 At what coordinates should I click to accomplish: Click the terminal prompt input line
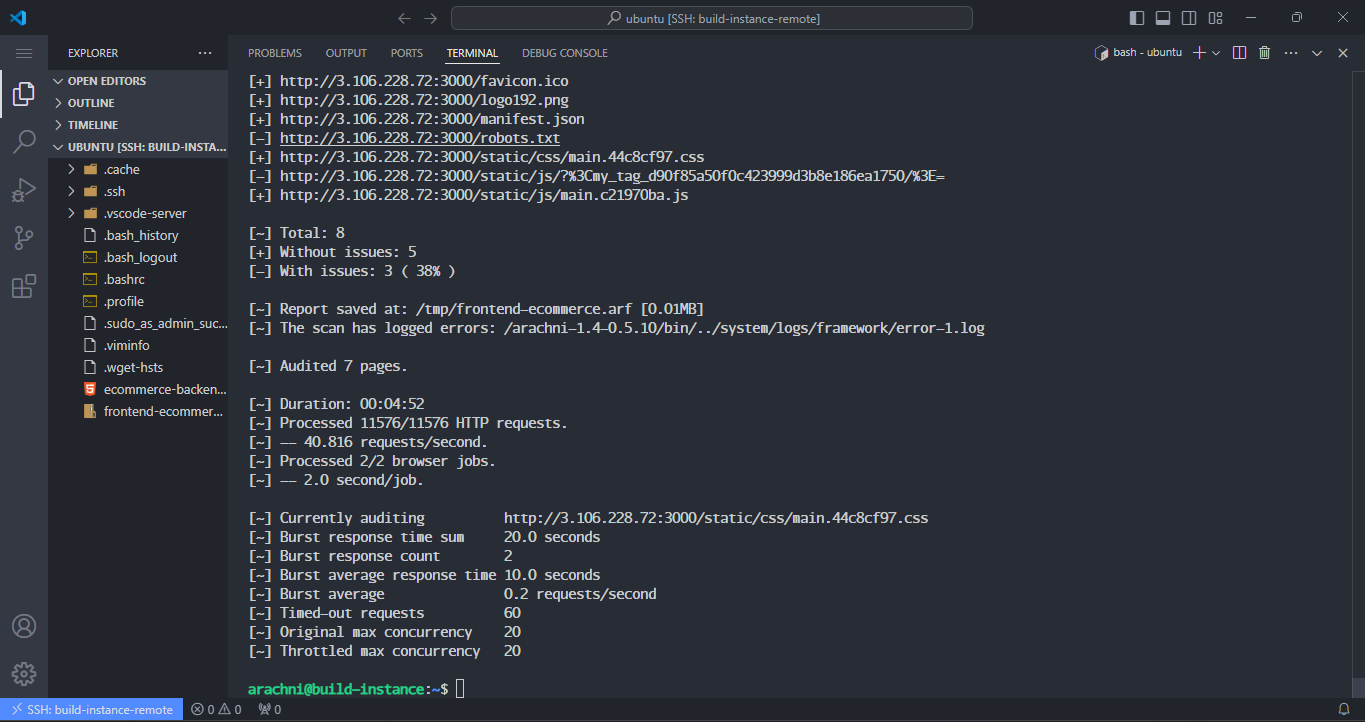(x=356, y=688)
